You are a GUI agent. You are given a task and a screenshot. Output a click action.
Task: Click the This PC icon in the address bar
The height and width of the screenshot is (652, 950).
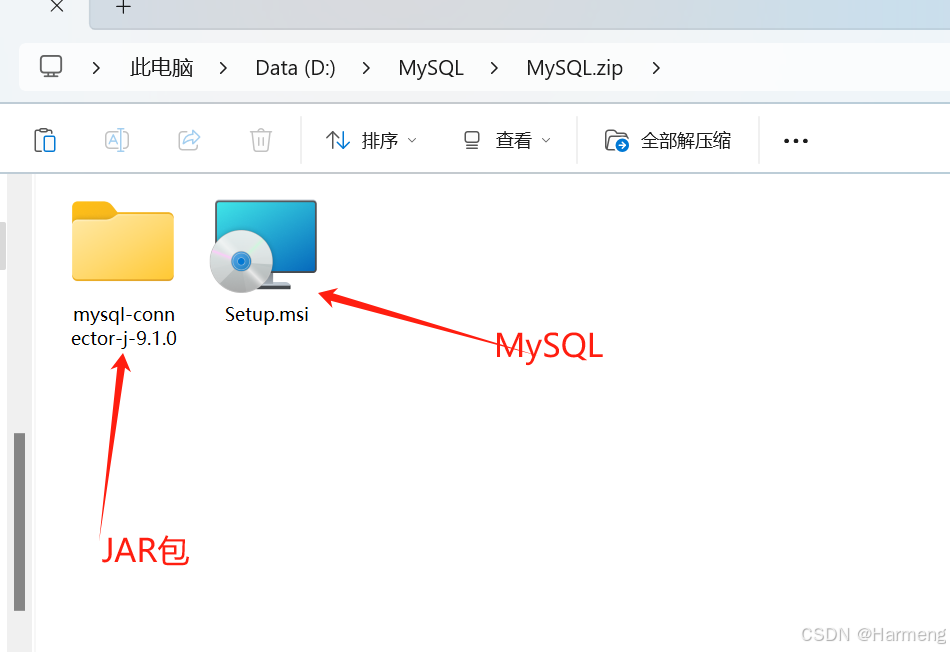[x=50, y=67]
